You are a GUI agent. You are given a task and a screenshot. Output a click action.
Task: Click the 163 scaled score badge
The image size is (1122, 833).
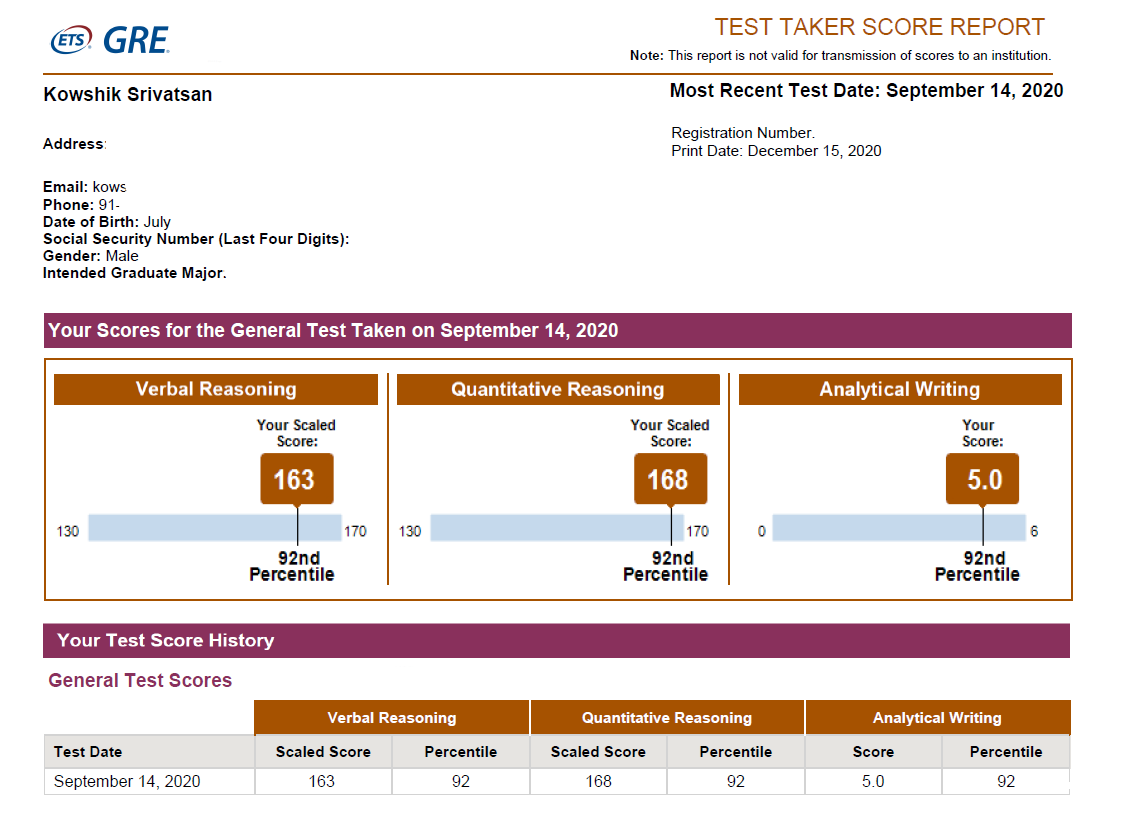(x=297, y=479)
